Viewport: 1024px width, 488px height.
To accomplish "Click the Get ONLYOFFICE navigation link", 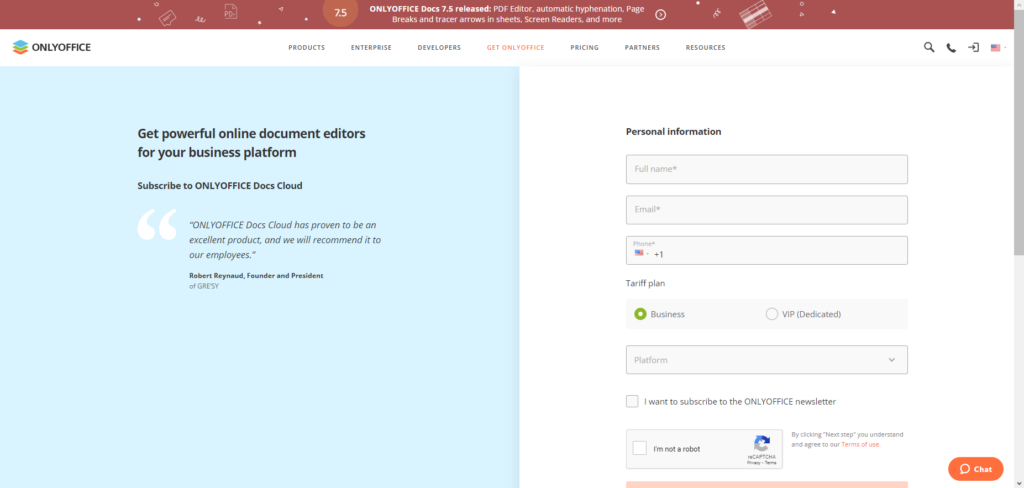I will click(x=515, y=47).
